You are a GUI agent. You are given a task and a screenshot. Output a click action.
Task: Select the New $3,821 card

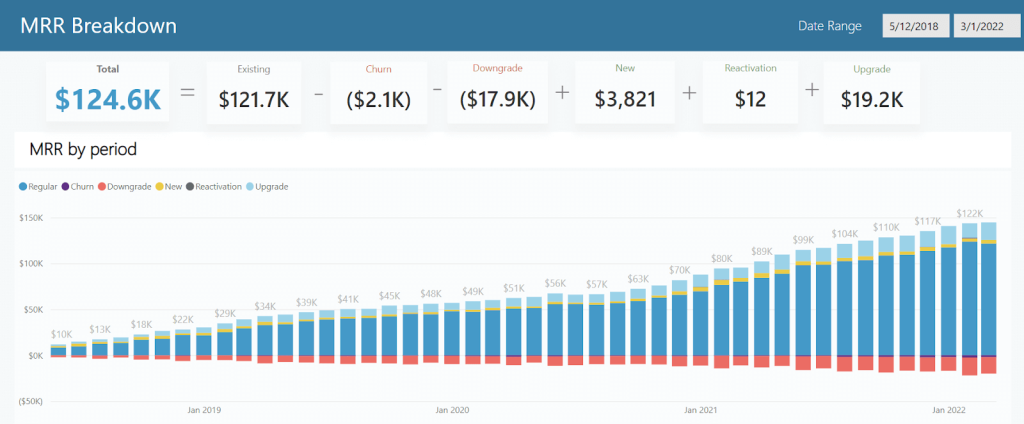[x=625, y=91]
